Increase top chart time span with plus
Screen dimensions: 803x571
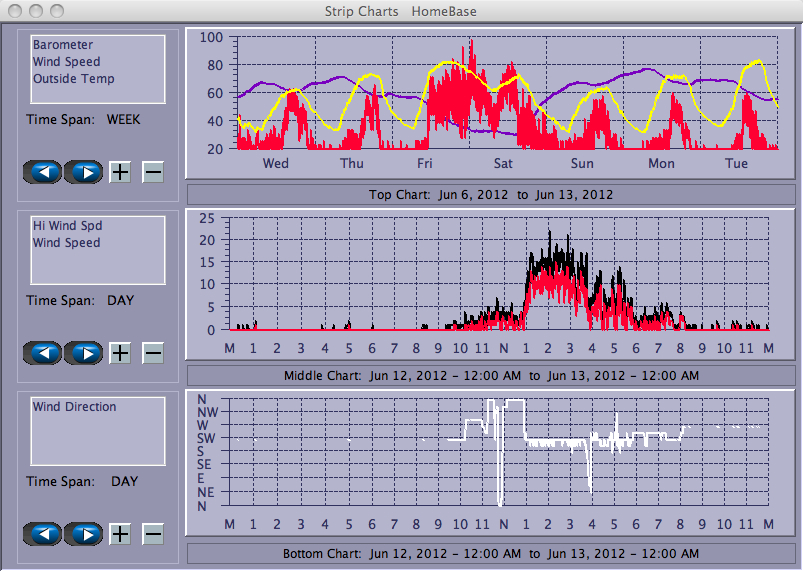tap(120, 172)
